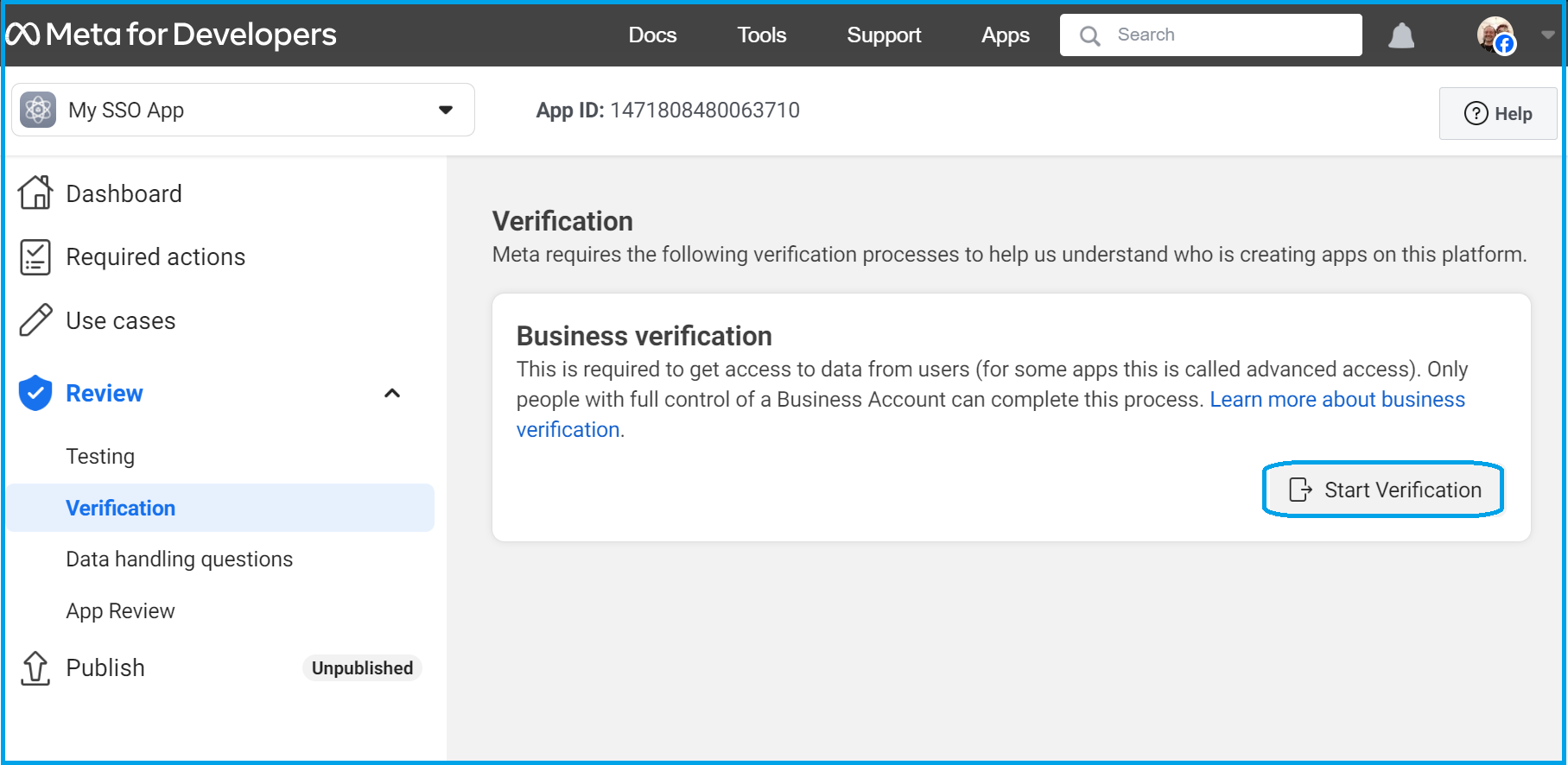Screen dimensions: 1568x765
Task: Click the My SSO App atom icon
Action: coord(38,110)
